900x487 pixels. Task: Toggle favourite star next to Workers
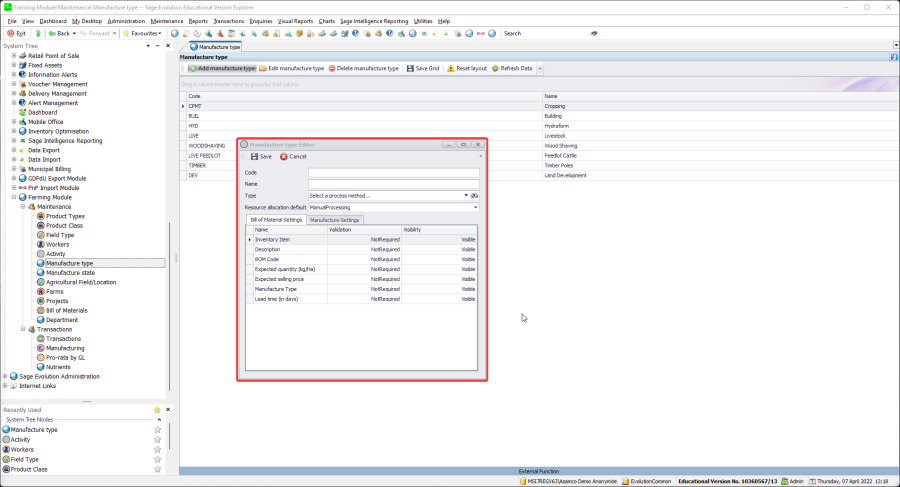pos(157,449)
